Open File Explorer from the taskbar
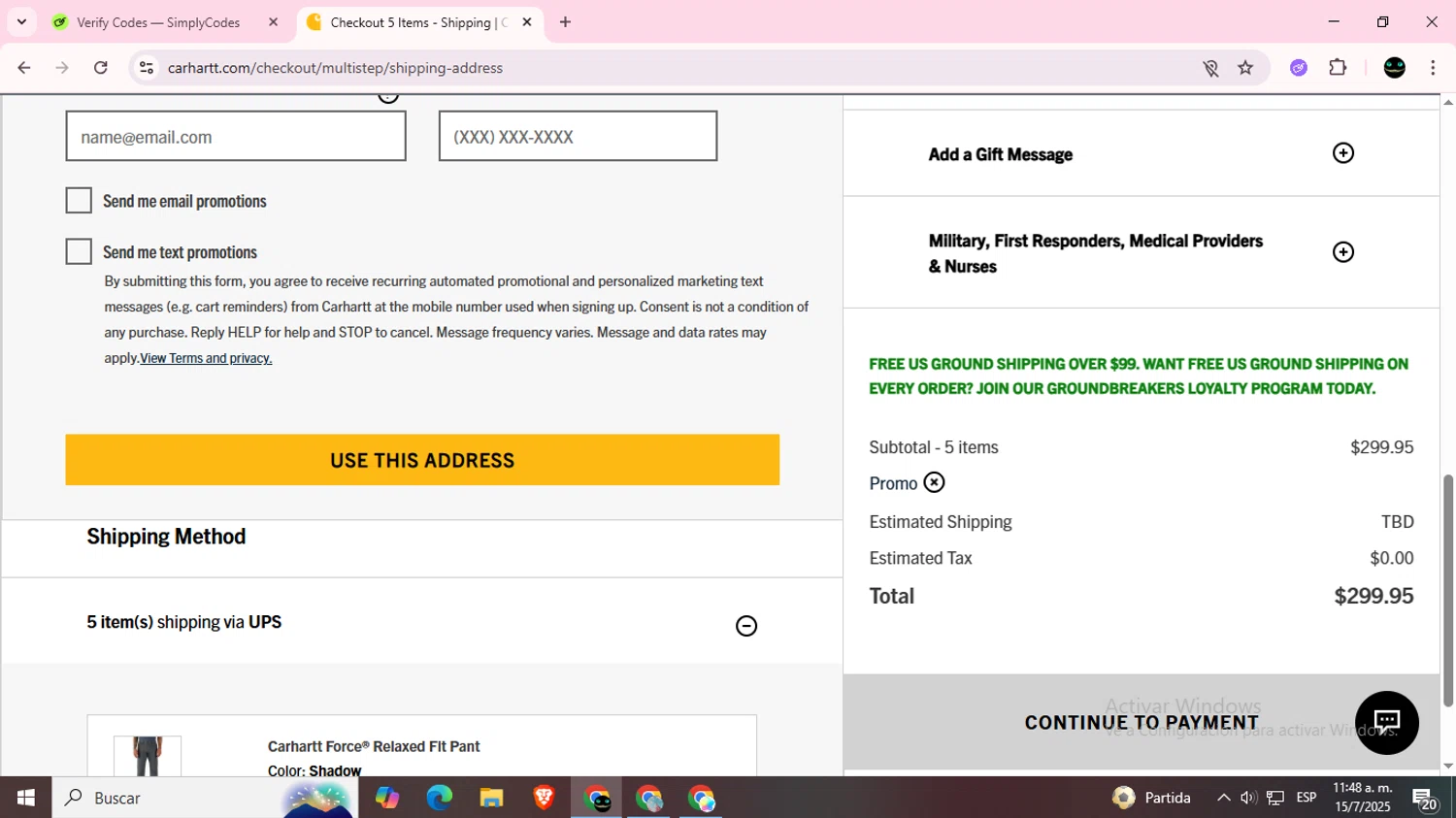The image size is (1456, 818). point(491,798)
